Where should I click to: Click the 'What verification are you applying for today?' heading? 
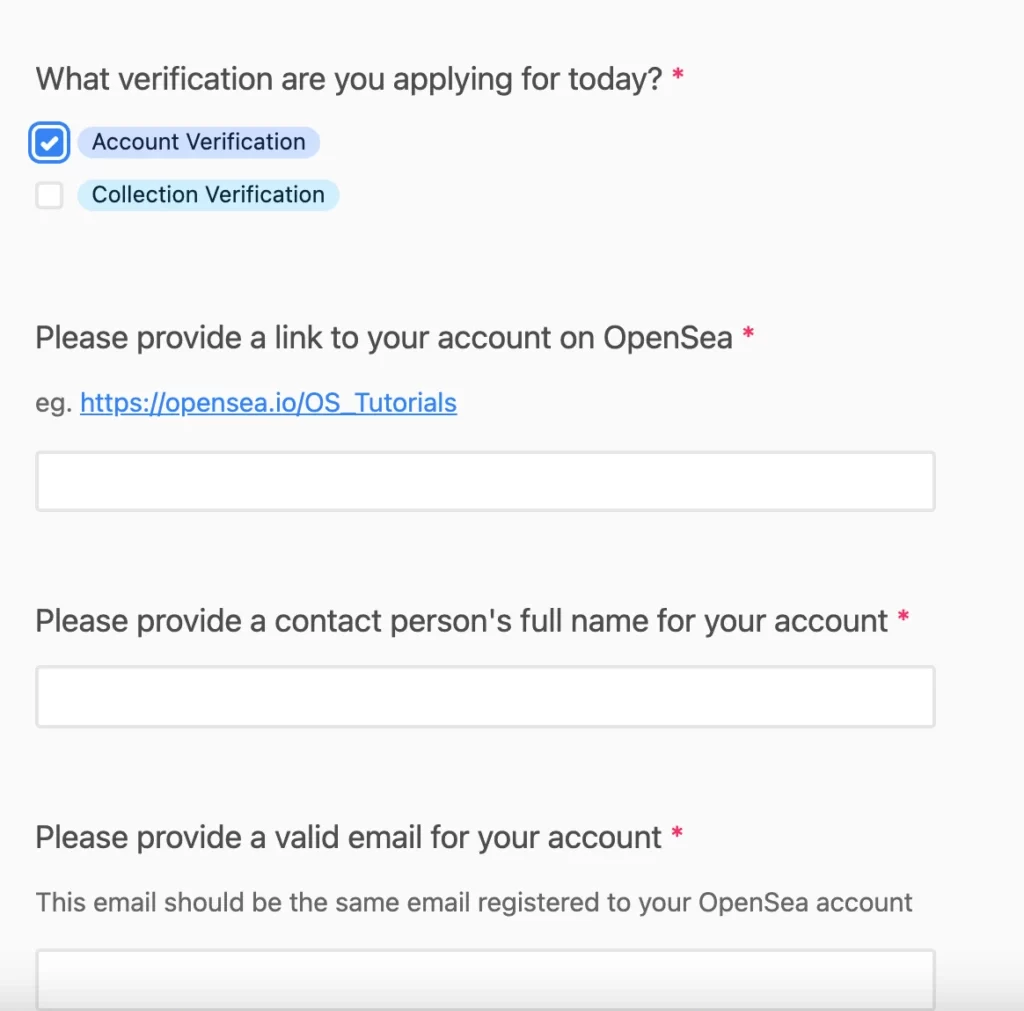click(349, 80)
